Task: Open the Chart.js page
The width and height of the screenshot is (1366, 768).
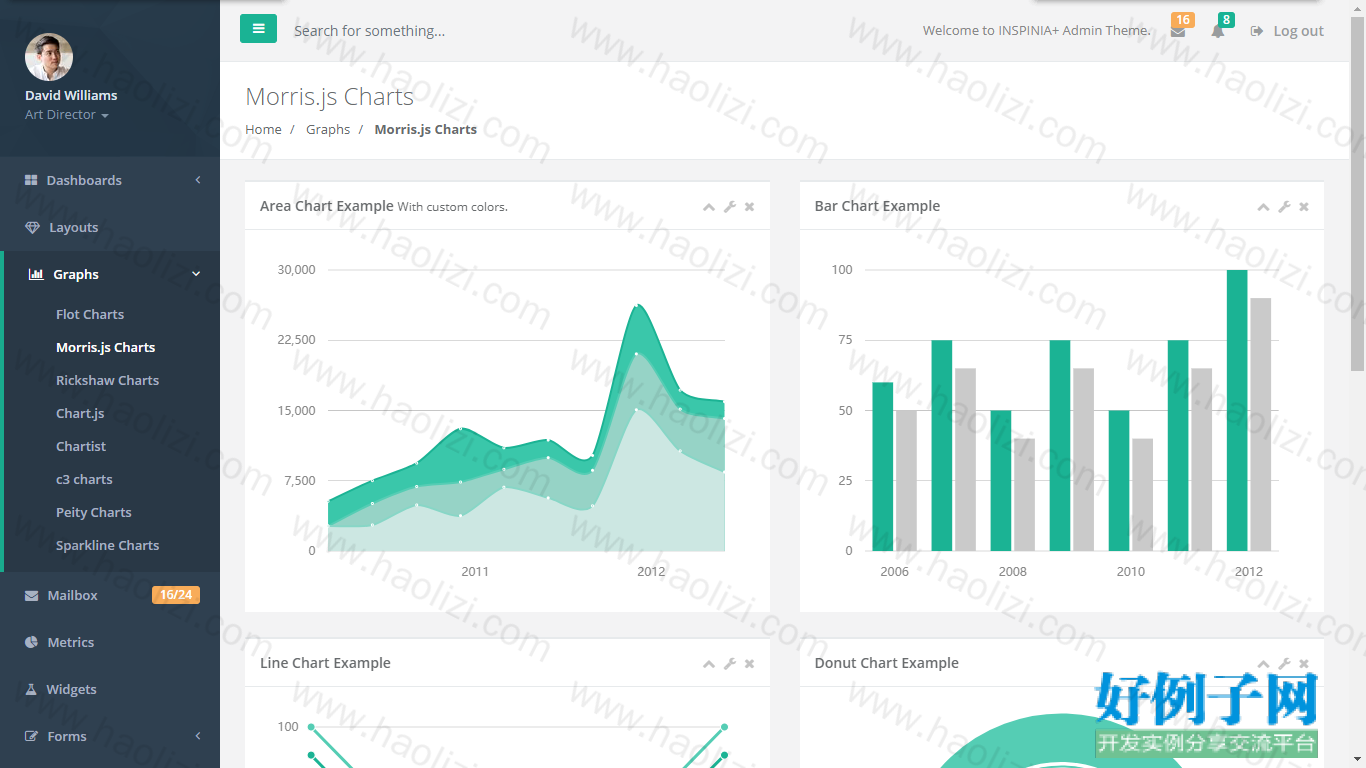Action: click(x=80, y=413)
